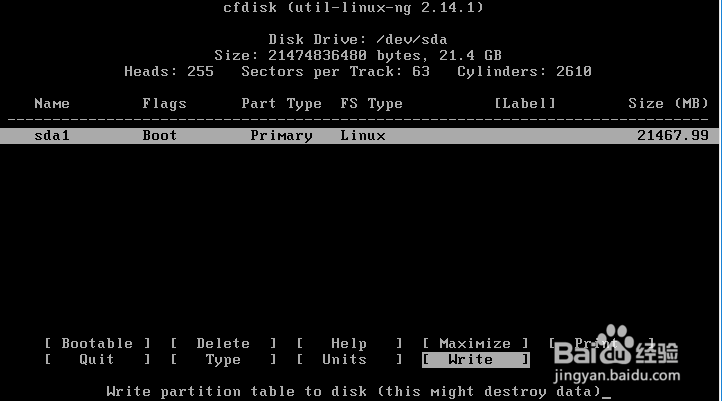
Task: Choose the Quit menu option
Action: click(97, 360)
